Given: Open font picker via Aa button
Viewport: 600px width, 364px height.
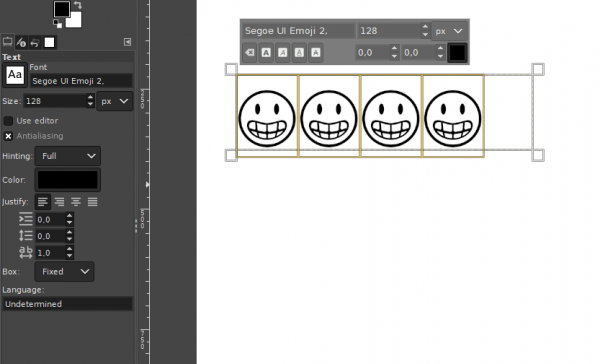Looking at the screenshot, I should tap(15, 75).
